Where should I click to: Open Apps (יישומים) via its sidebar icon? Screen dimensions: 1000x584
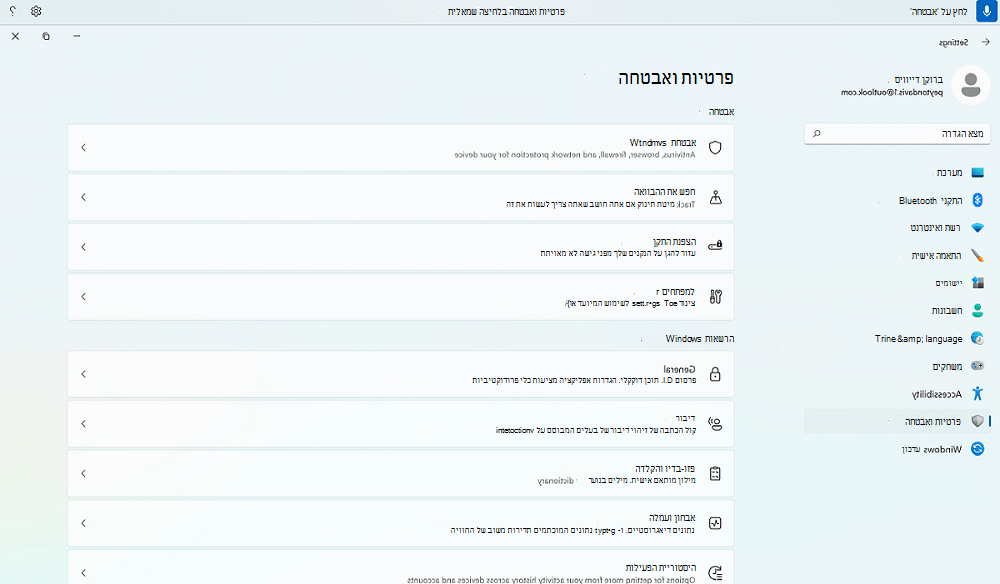978,282
